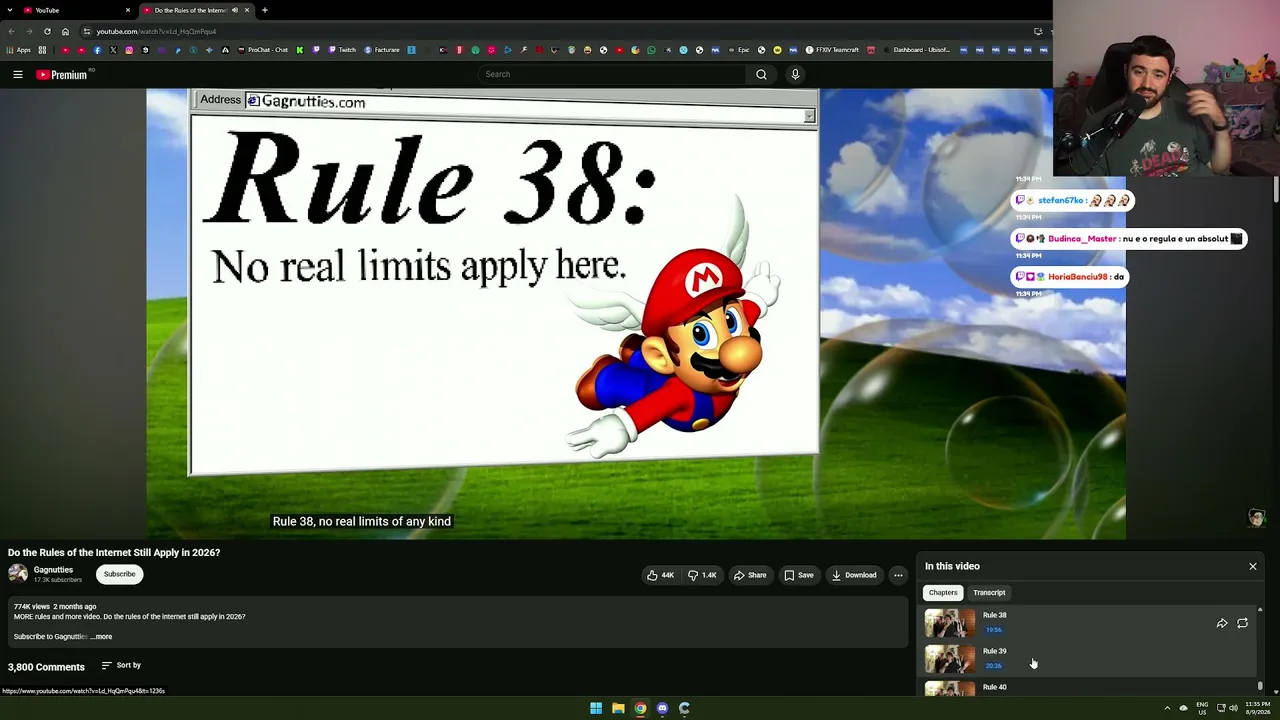The height and width of the screenshot is (720, 1280).
Task: Open Chrome home page button
Action: click(x=65, y=31)
